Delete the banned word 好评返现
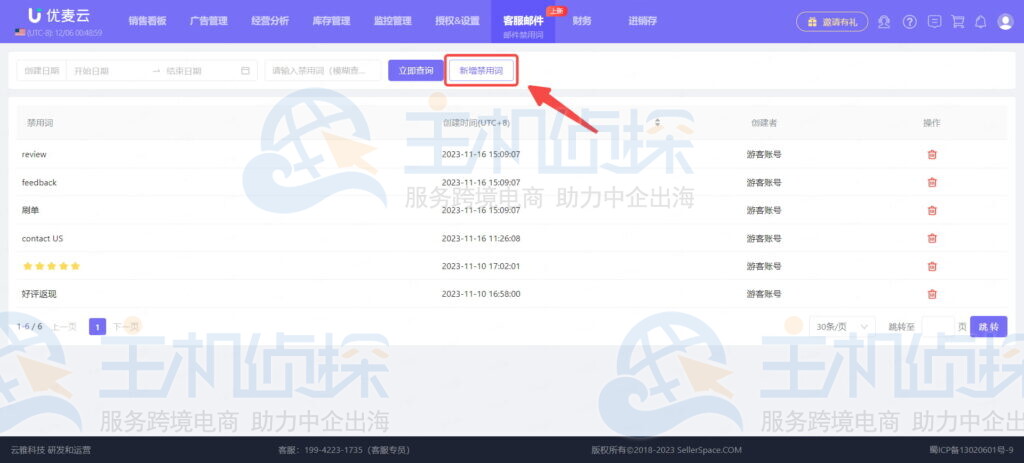This screenshot has width=1024, height=463. click(932, 294)
